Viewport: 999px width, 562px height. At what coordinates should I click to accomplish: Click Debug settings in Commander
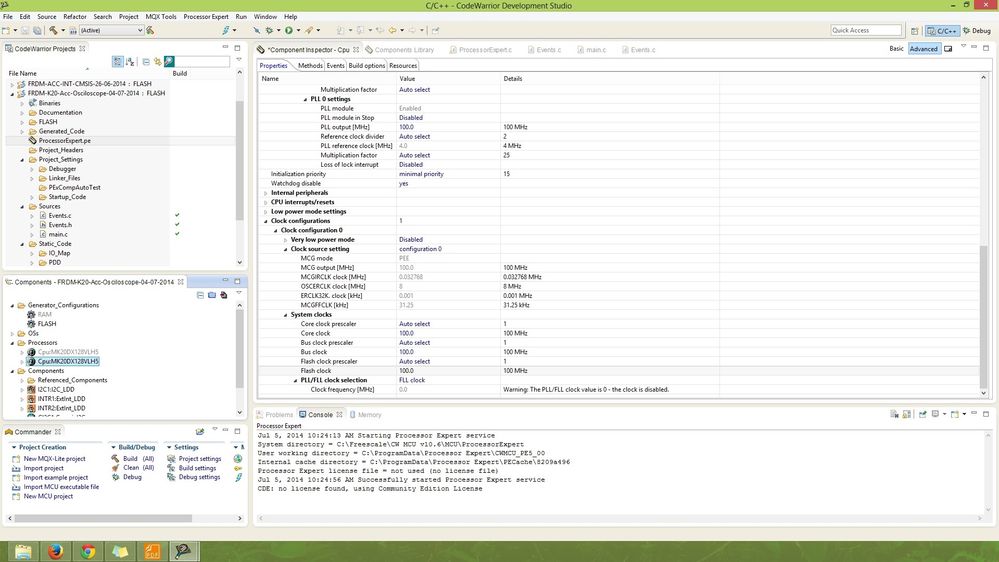(199, 477)
